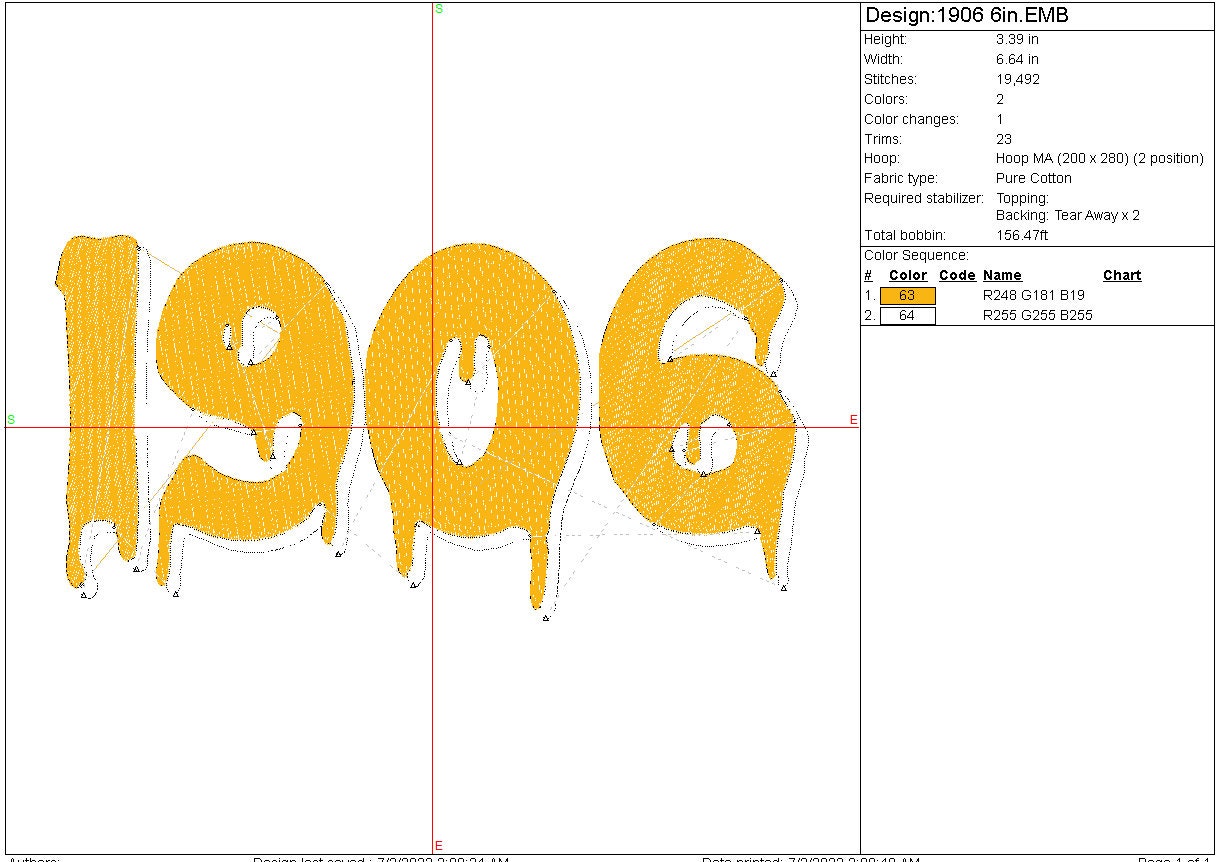Screen dimensions: 1219x862
Task: Click the red 'E' marker at the bottom
Action: pyautogui.click(x=438, y=846)
